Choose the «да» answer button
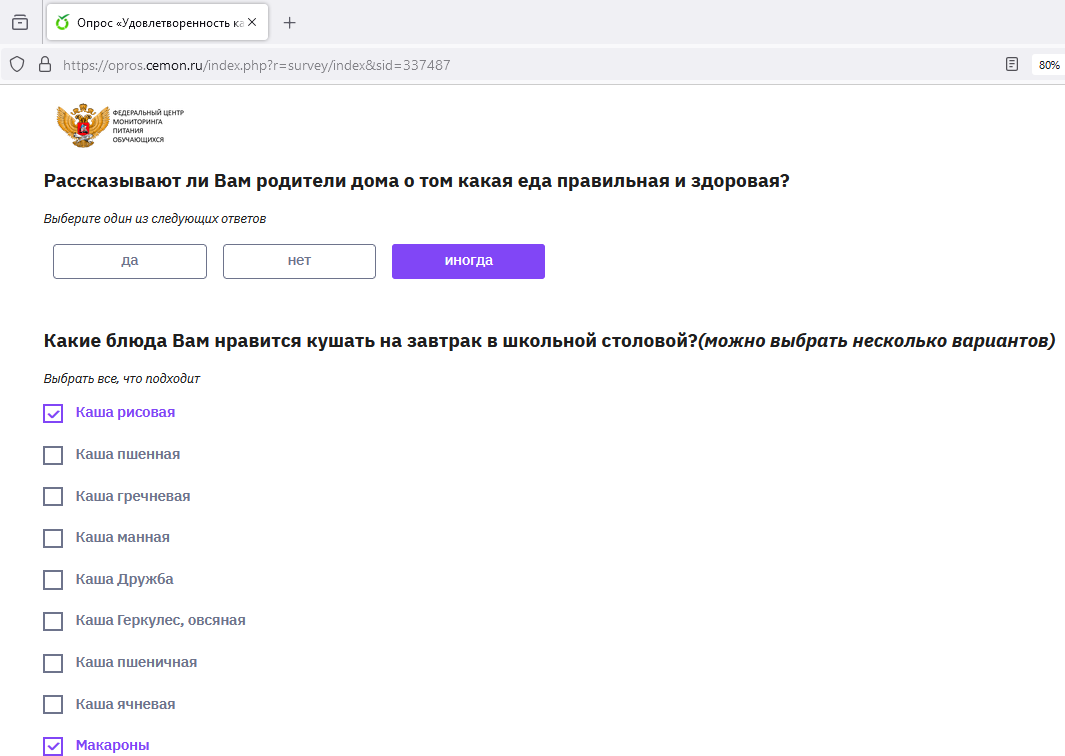 [x=130, y=261]
